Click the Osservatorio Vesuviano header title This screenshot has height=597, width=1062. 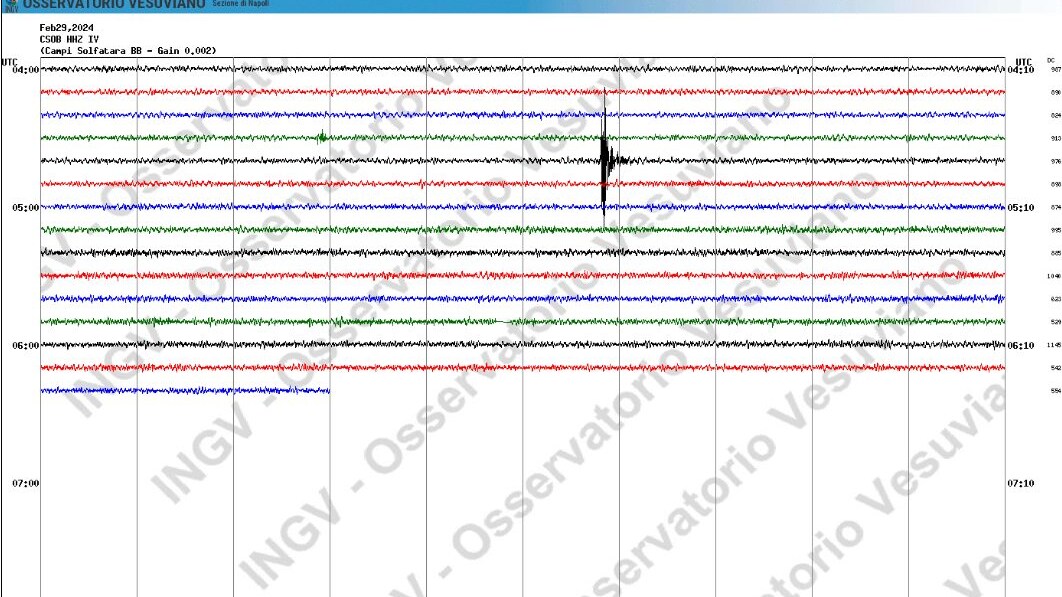pos(114,5)
